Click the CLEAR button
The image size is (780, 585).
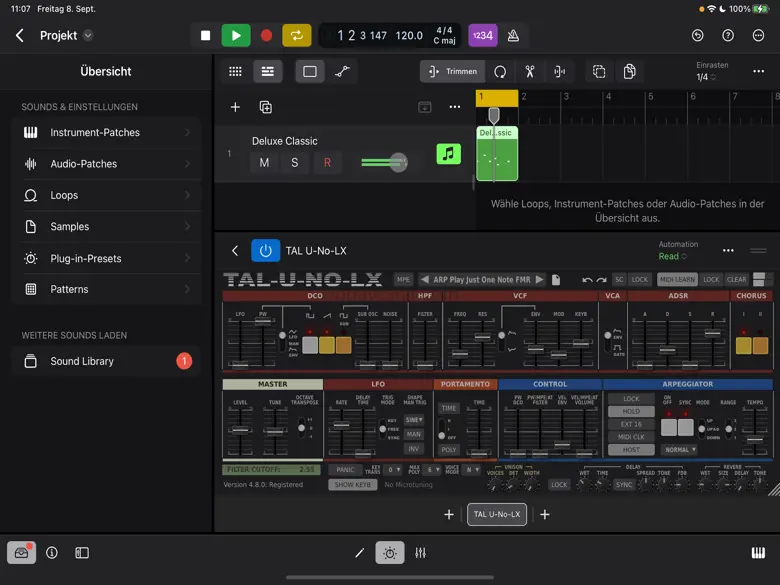tap(736, 280)
